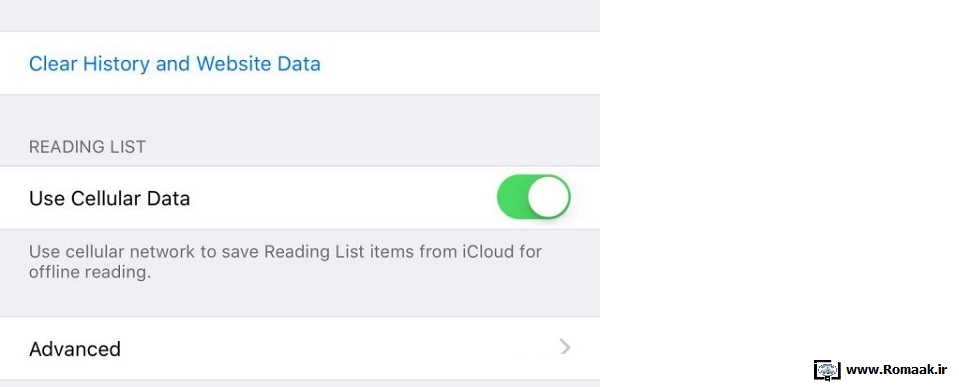Image resolution: width=959 pixels, height=387 pixels.
Task: Click the green part of the toggle
Action: (x=513, y=197)
